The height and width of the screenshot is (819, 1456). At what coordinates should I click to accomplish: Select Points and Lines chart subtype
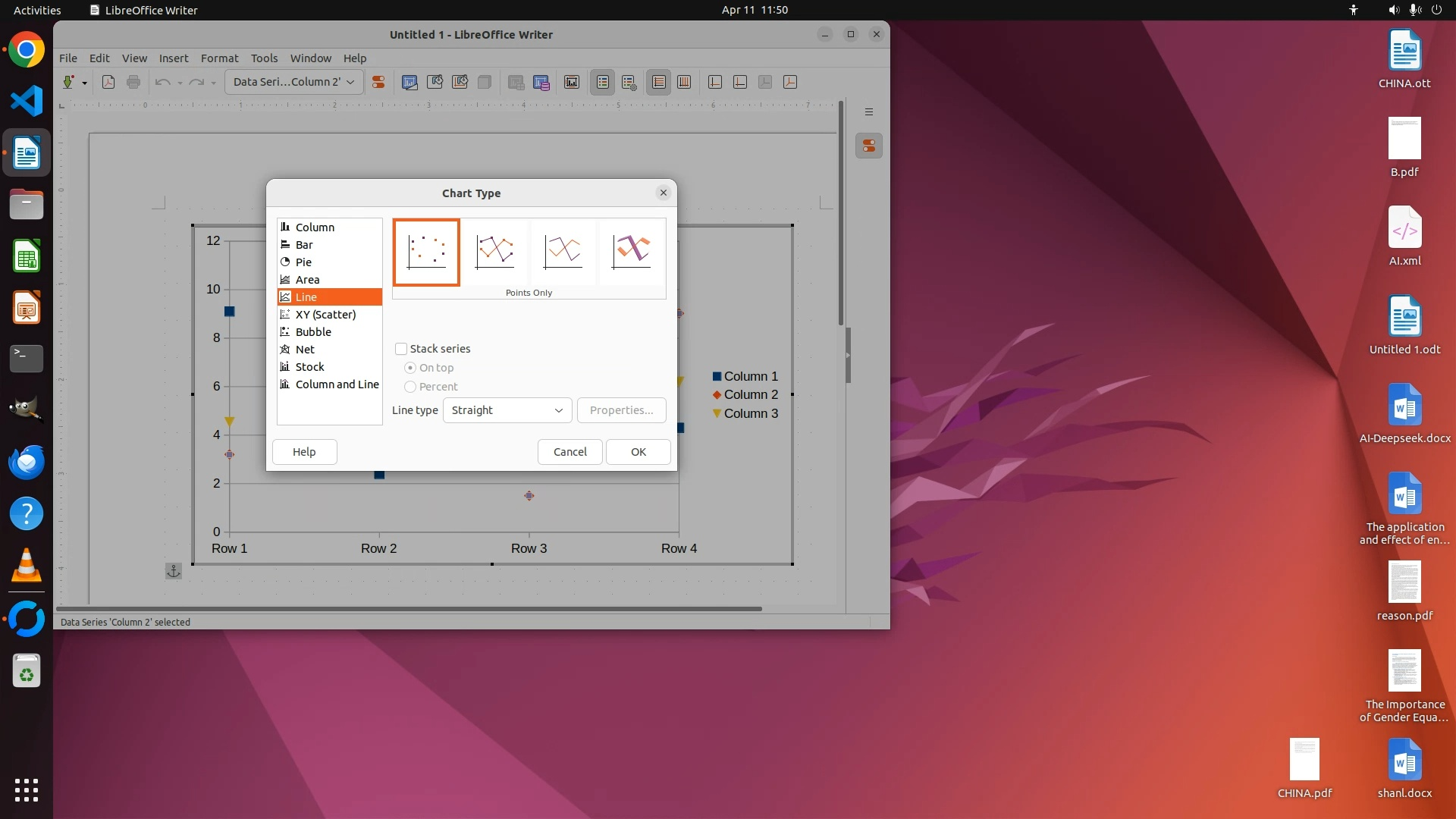click(x=494, y=252)
